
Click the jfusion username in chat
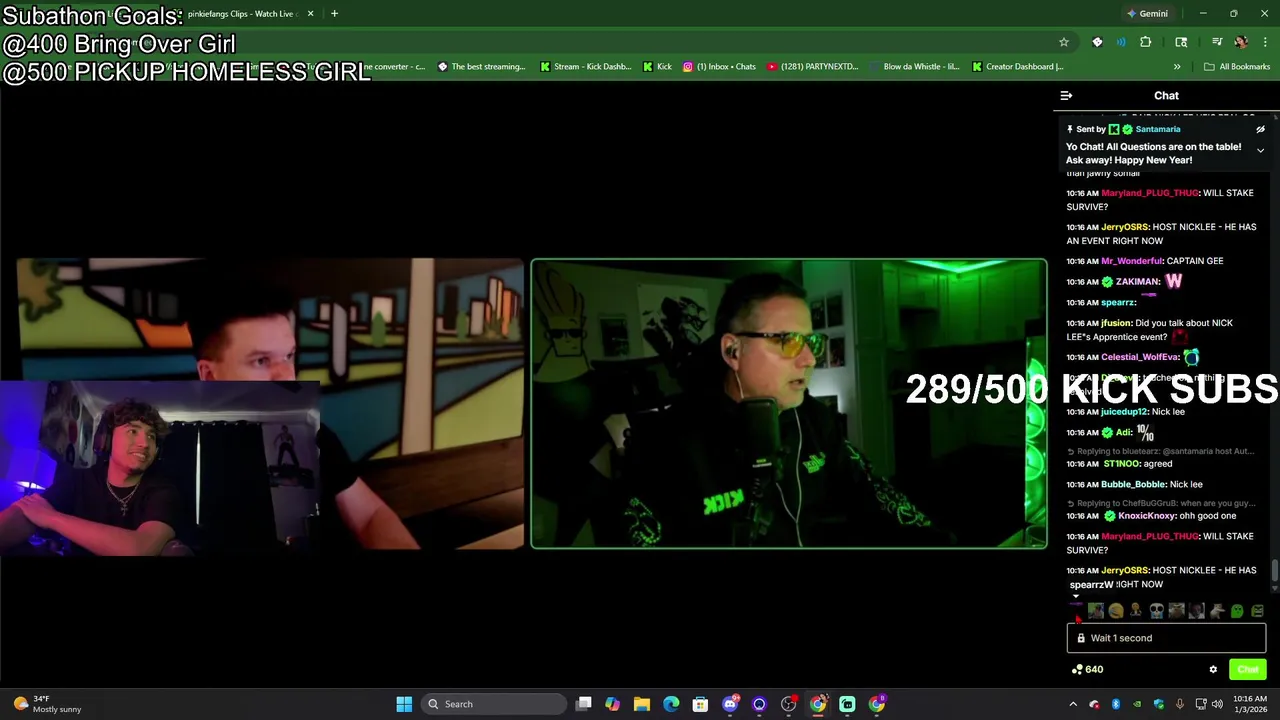pos(1116,323)
